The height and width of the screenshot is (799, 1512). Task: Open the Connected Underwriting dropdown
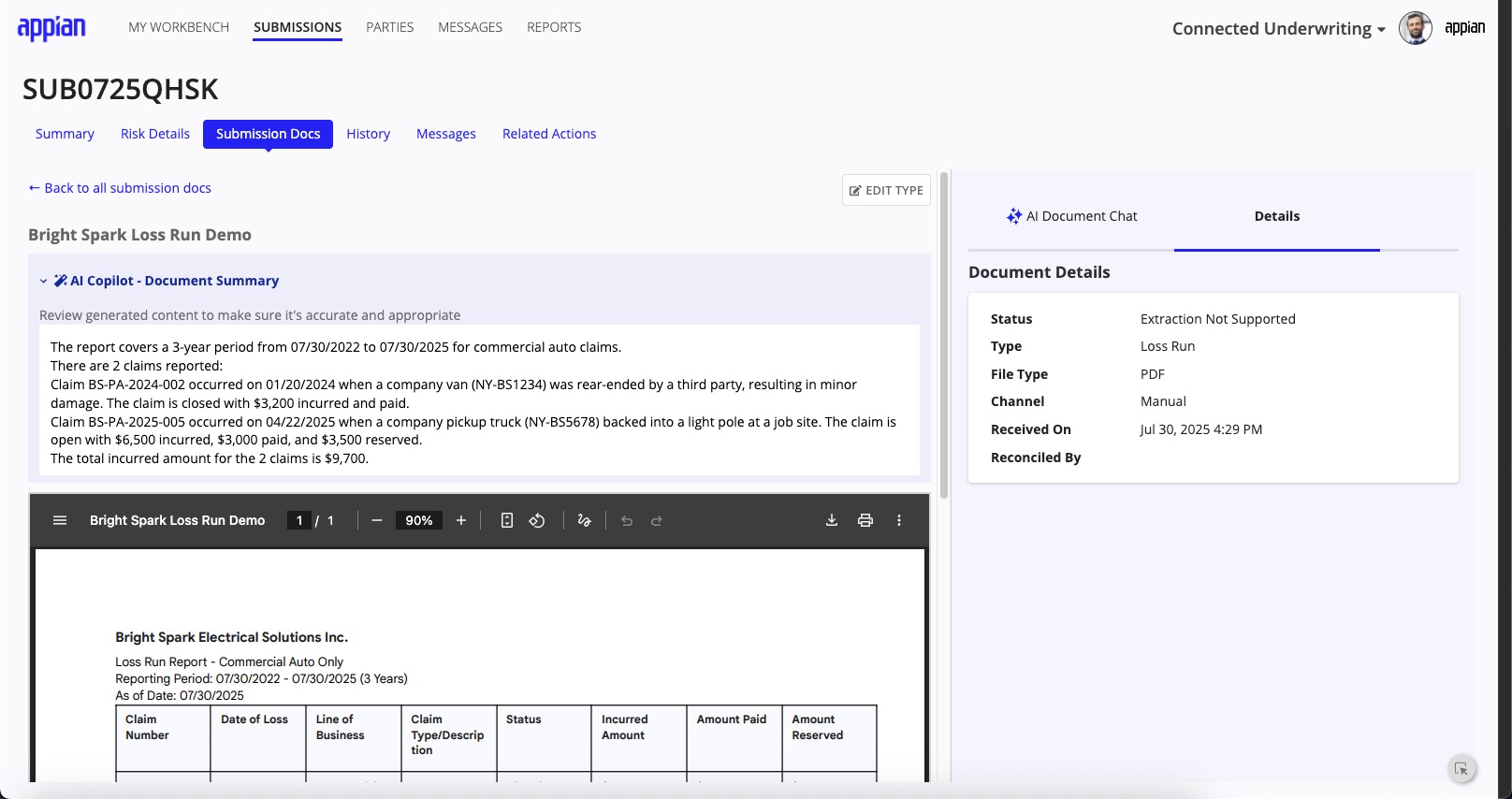pyautogui.click(x=1278, y=29)
